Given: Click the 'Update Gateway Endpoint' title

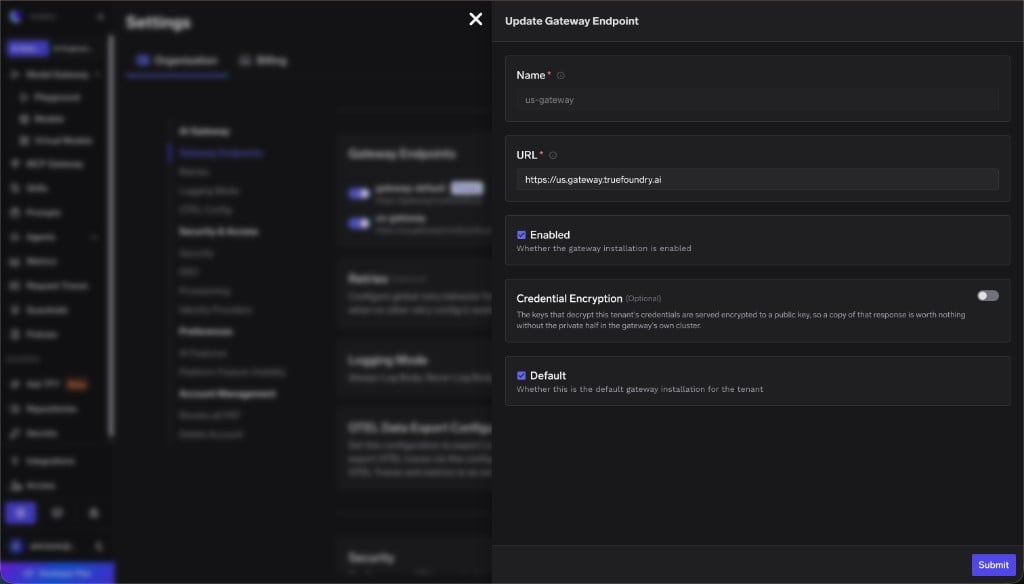Looking at the screenshot, I should pyautogui.click(x=571, y=21).
